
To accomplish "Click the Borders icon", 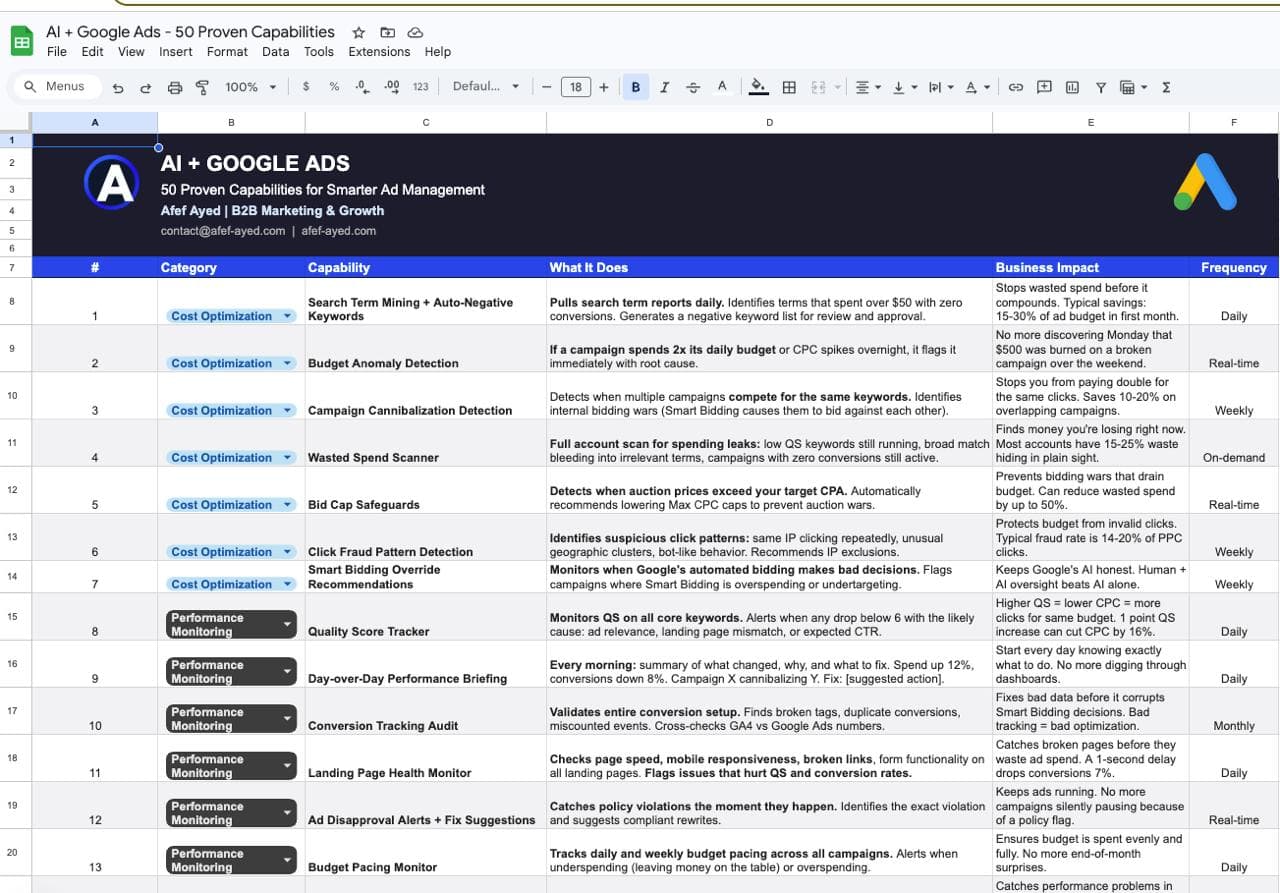I will (789, 87).
